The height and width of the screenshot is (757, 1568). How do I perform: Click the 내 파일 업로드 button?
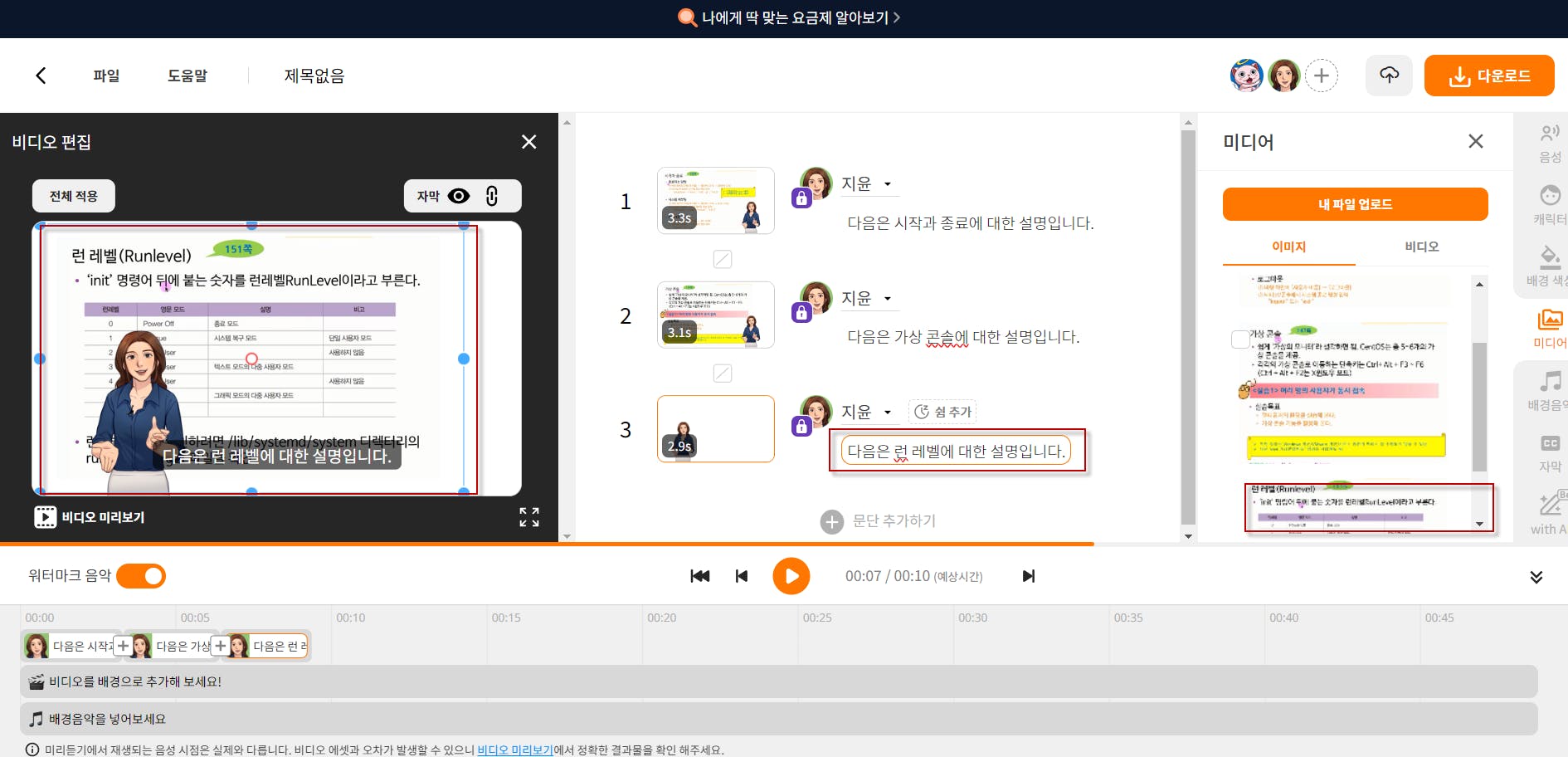1356,204
